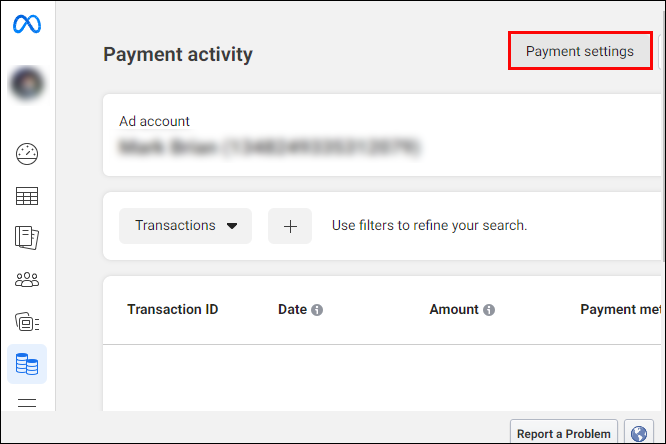This screenshot has height=444, width=666.
Task: Add a filter with plus button
Action: 290,226
